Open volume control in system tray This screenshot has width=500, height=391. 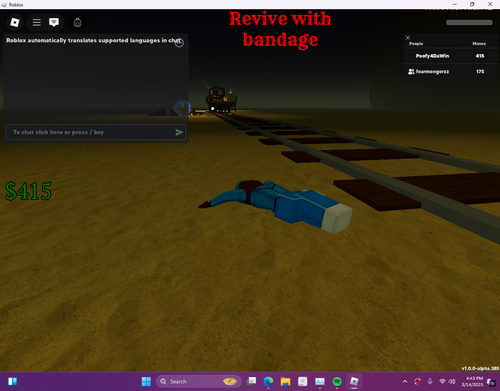click(x=452, y=381)
